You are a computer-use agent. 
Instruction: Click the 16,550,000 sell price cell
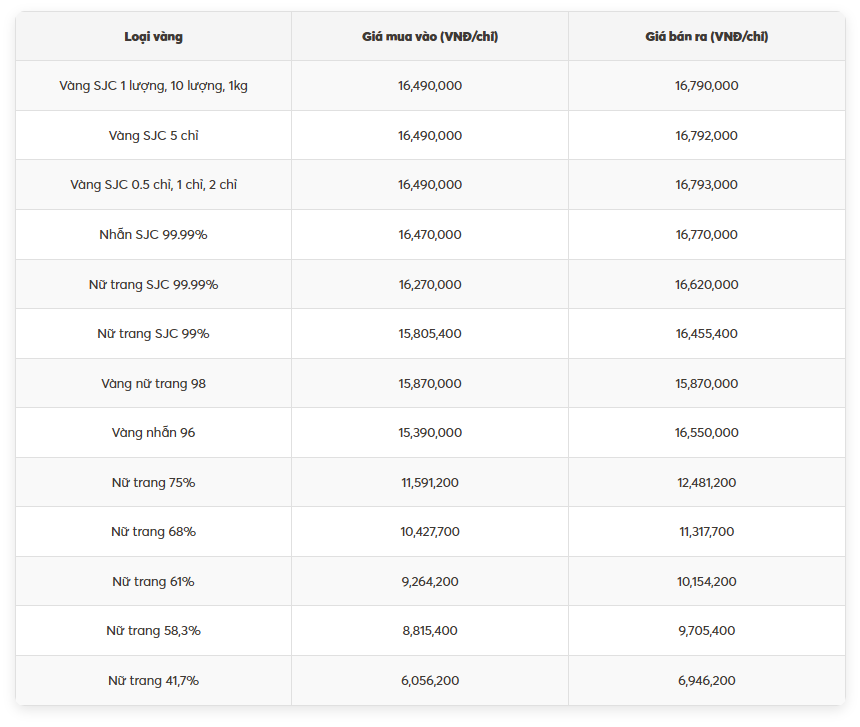706,433
